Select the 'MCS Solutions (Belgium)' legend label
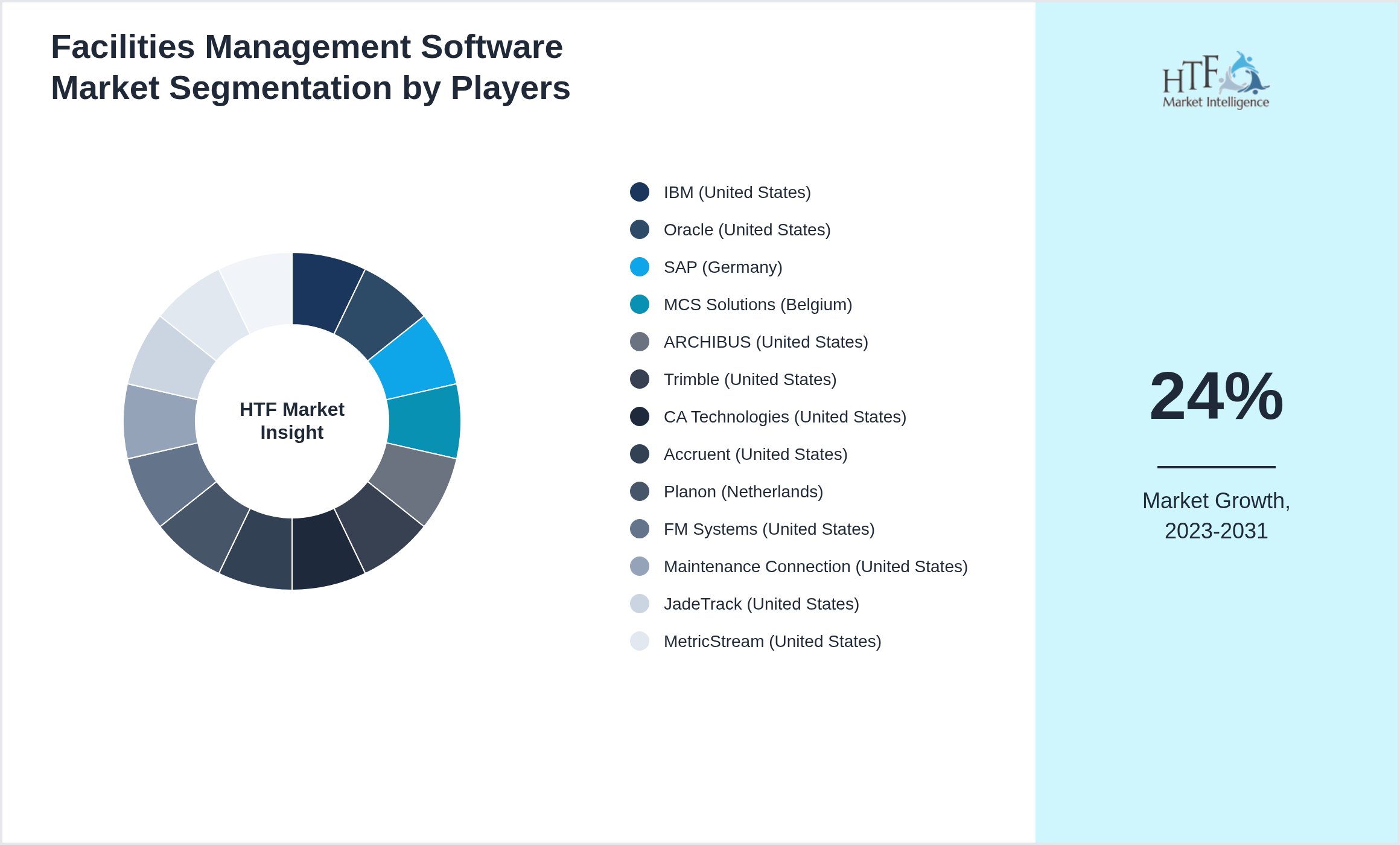This screenshot has height=845, width=1400. point(758,305)
